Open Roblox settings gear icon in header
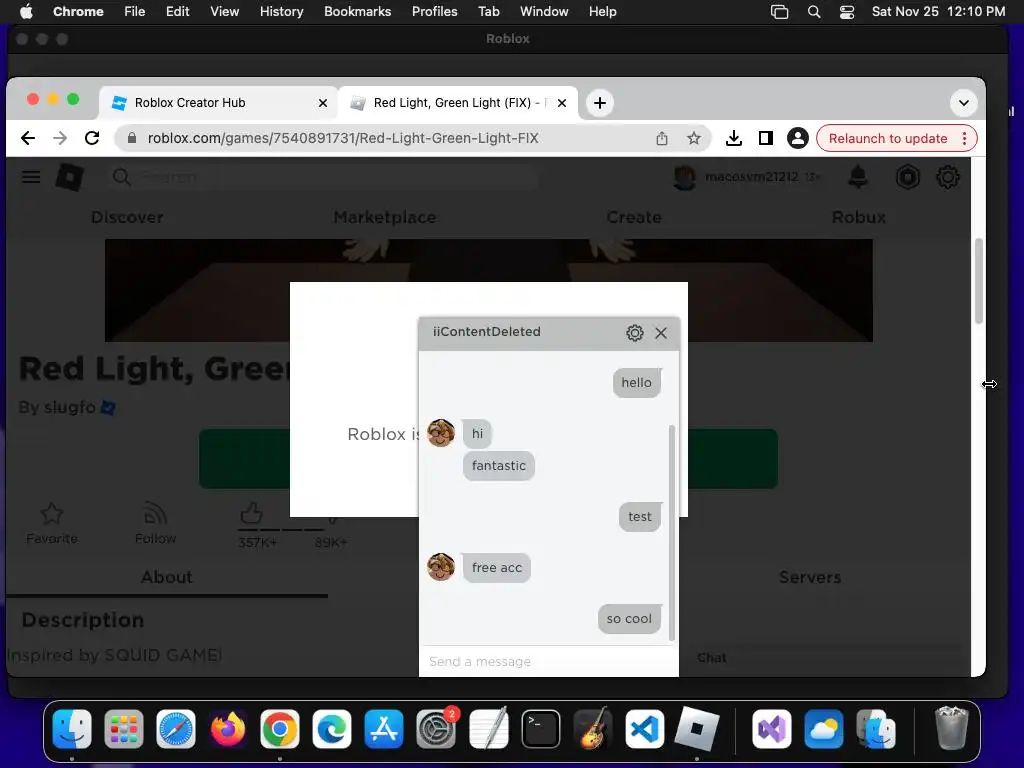Image resolution: width=1024 pixels, height=768 pixels. point(948,177)
